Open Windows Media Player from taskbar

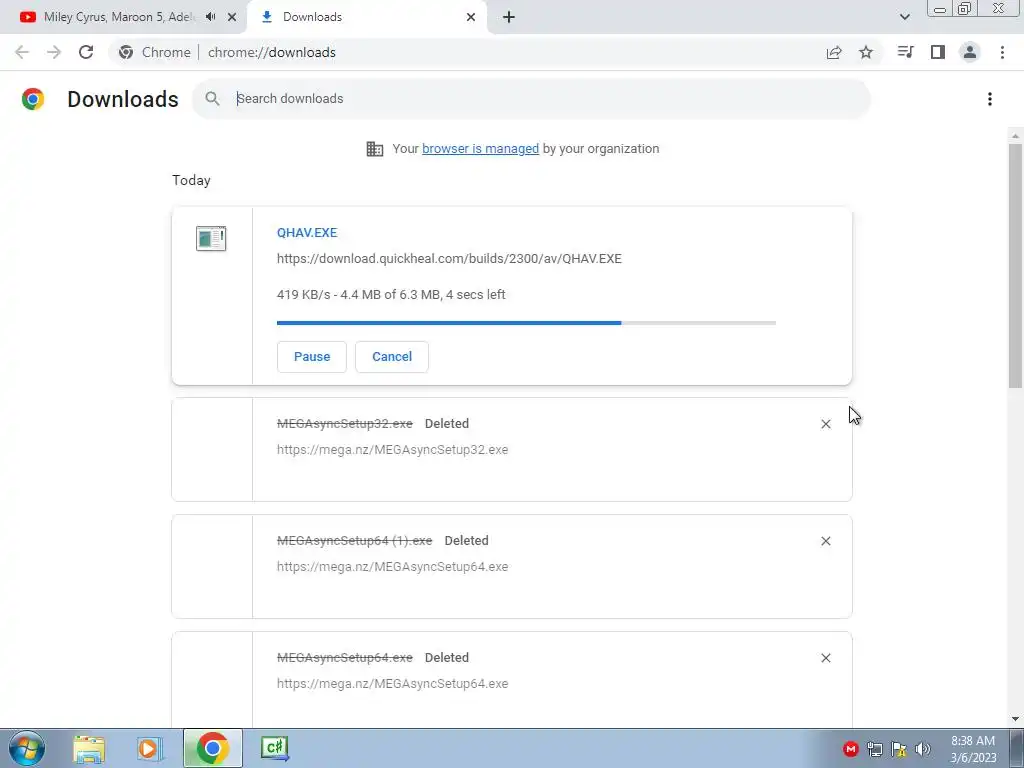(x=149, y=748)
